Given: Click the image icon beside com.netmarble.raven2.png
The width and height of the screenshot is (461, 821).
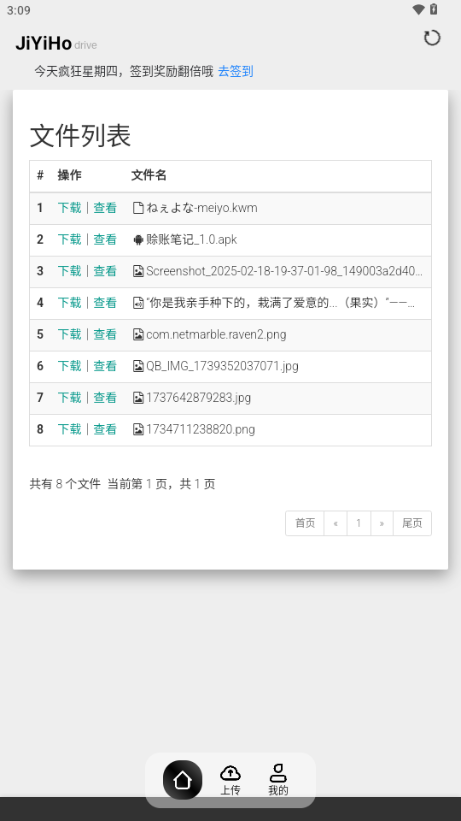Looking at the screenshot, I should (x=138, y=334).
